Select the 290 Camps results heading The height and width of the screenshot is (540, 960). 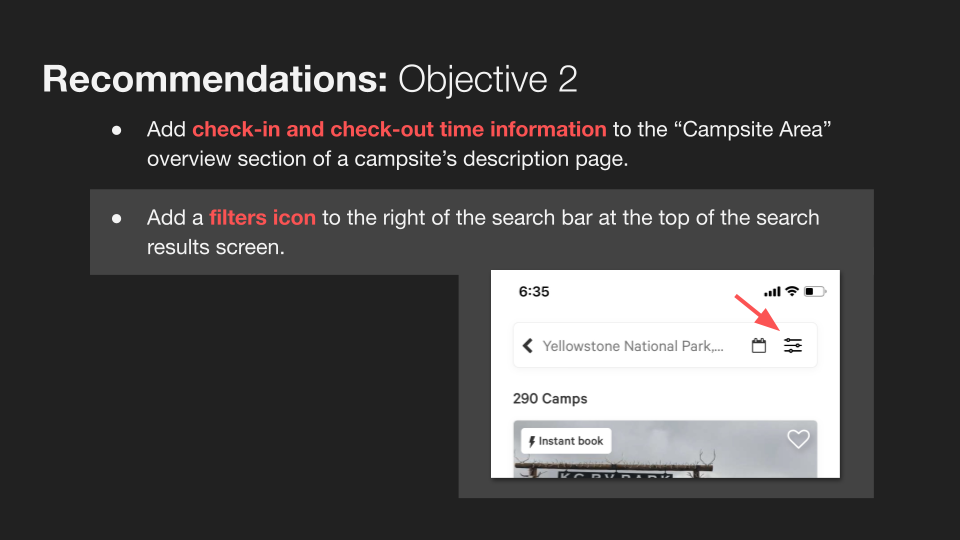[x=550, y=399]
